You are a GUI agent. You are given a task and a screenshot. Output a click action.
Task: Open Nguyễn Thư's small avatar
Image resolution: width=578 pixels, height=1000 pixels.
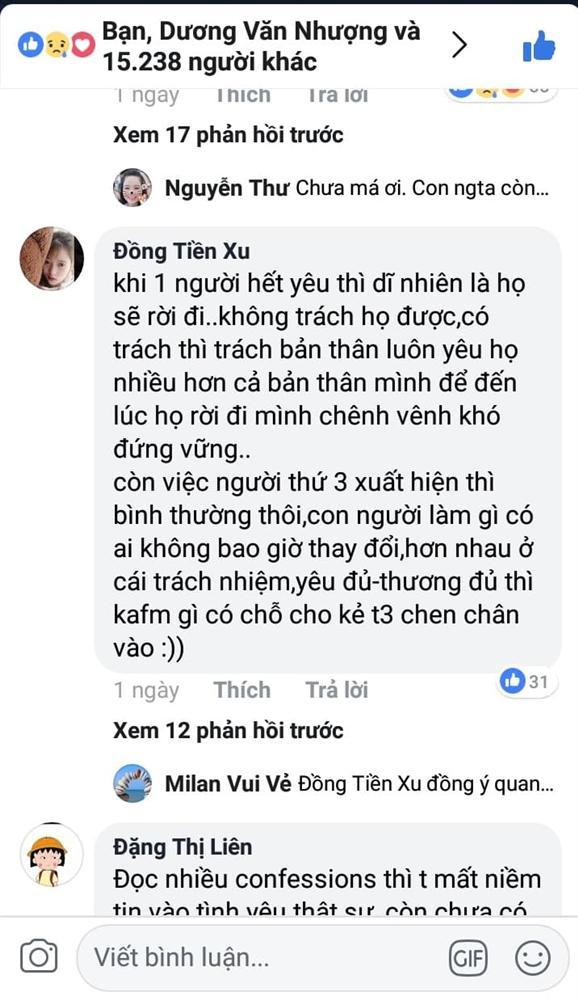click(133, 188)
